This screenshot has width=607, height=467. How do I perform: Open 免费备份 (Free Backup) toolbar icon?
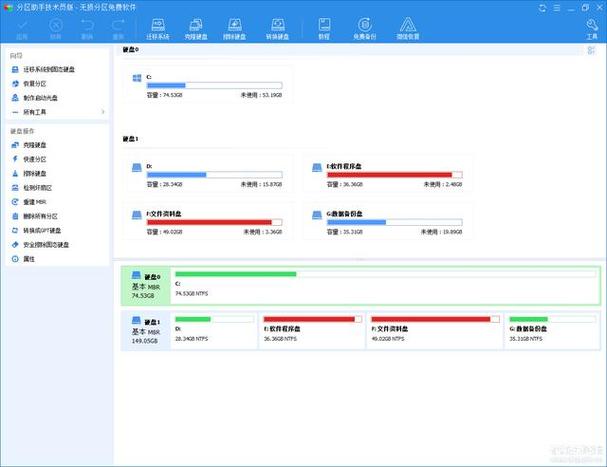(364, 29)
